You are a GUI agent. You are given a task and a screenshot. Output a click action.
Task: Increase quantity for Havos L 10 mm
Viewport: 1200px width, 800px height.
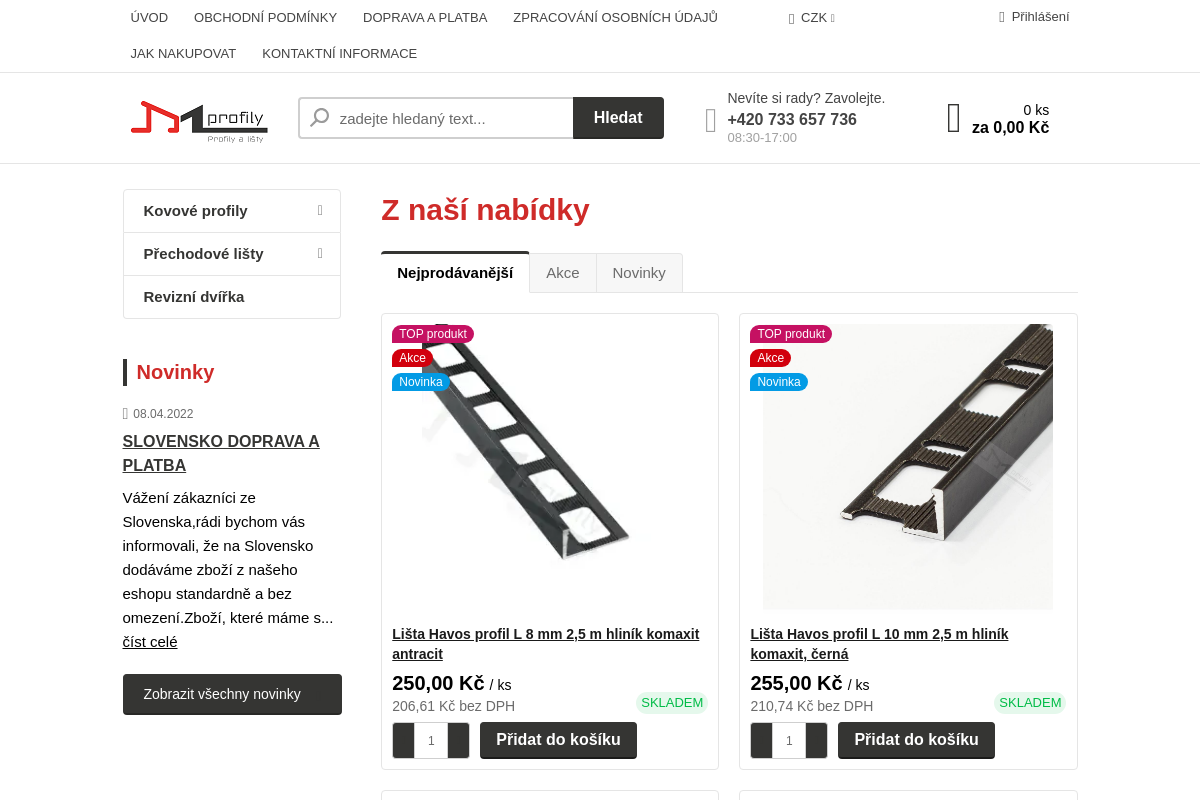(x=816, y=741)
